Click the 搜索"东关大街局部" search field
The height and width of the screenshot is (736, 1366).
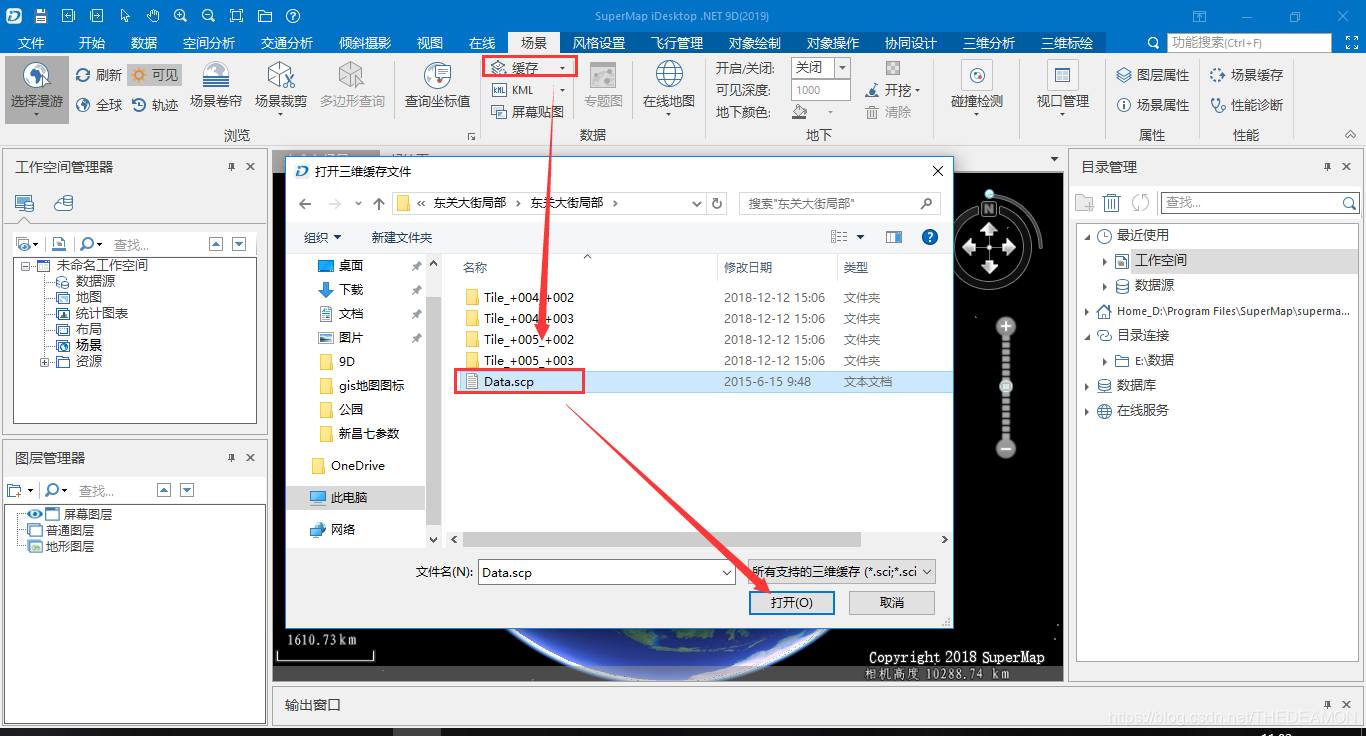[838, 203]
